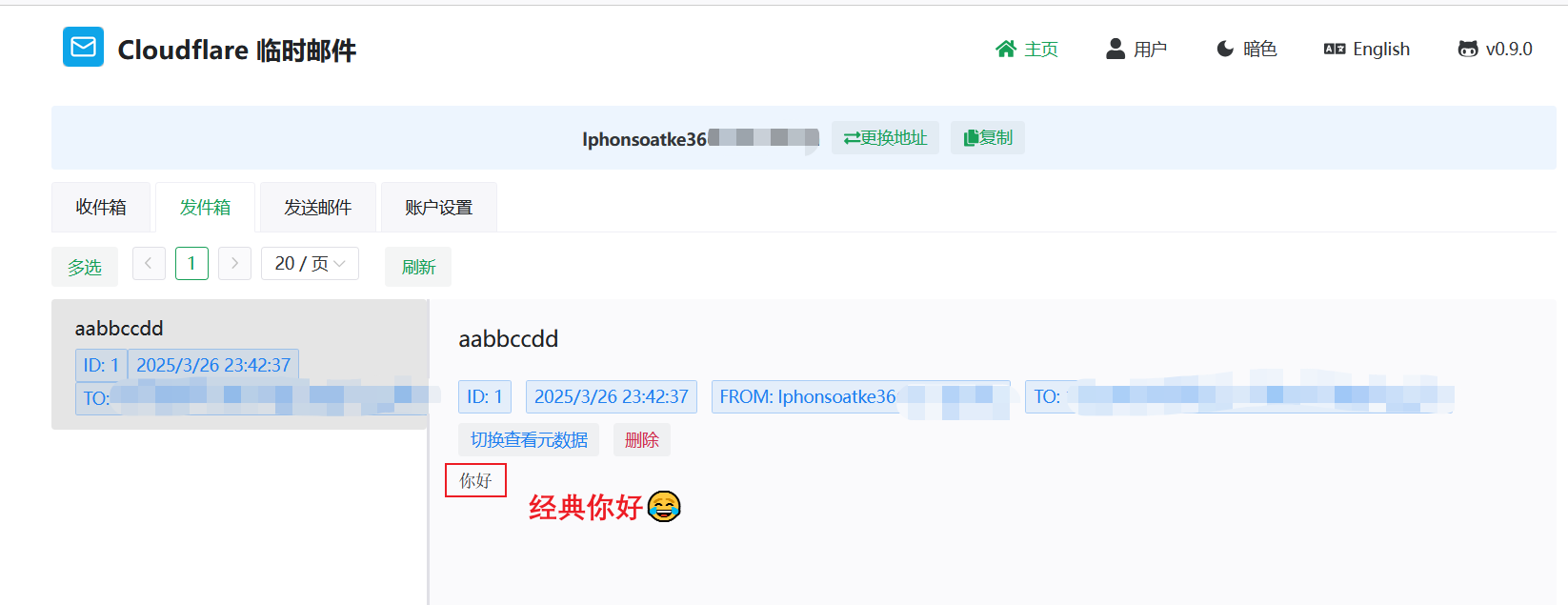Viewport: 1568px width, 605px height.
Task: Enable multi-select with the 多选 button
Action: point(85,267)
